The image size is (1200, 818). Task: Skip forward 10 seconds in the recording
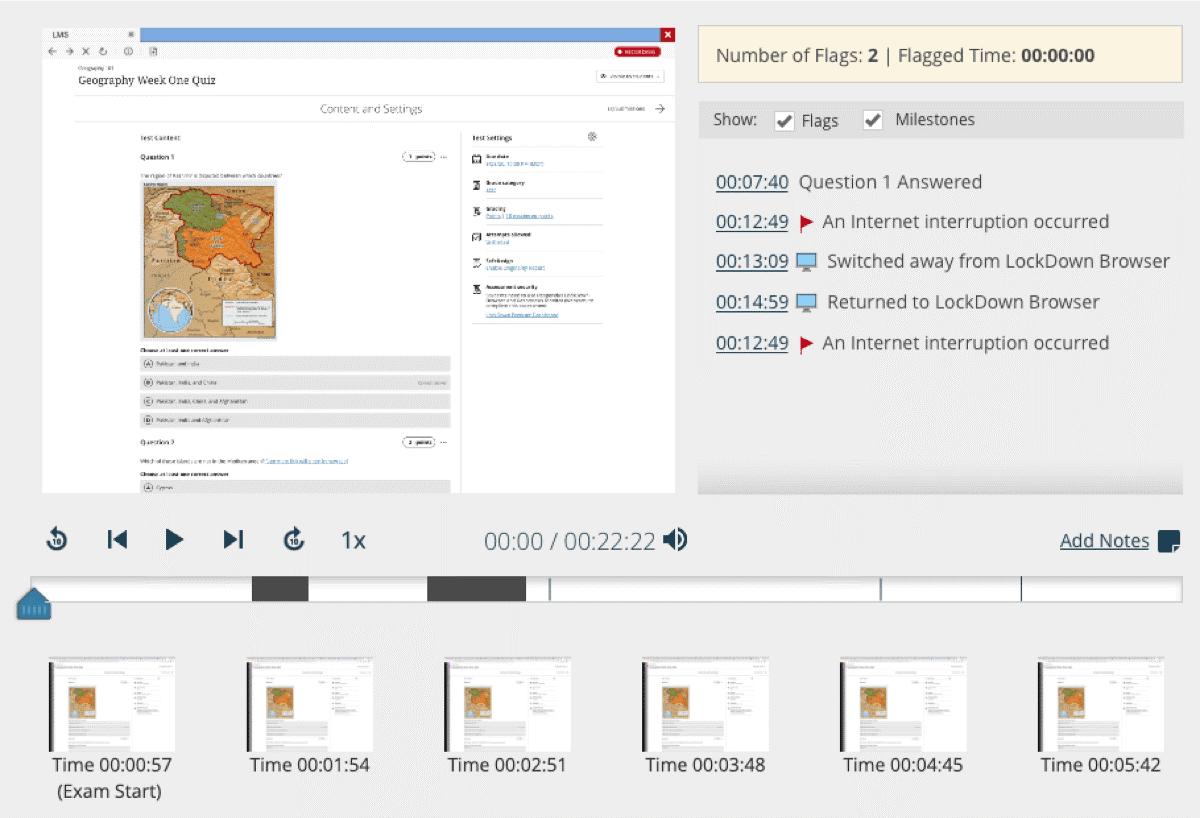tap(293, 538)
